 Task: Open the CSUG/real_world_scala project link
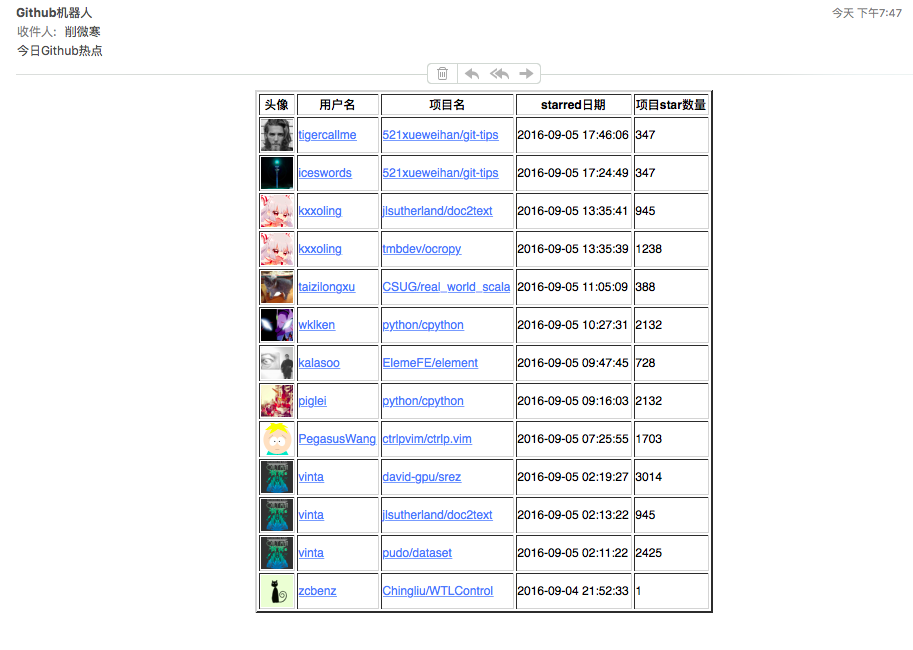446,287
